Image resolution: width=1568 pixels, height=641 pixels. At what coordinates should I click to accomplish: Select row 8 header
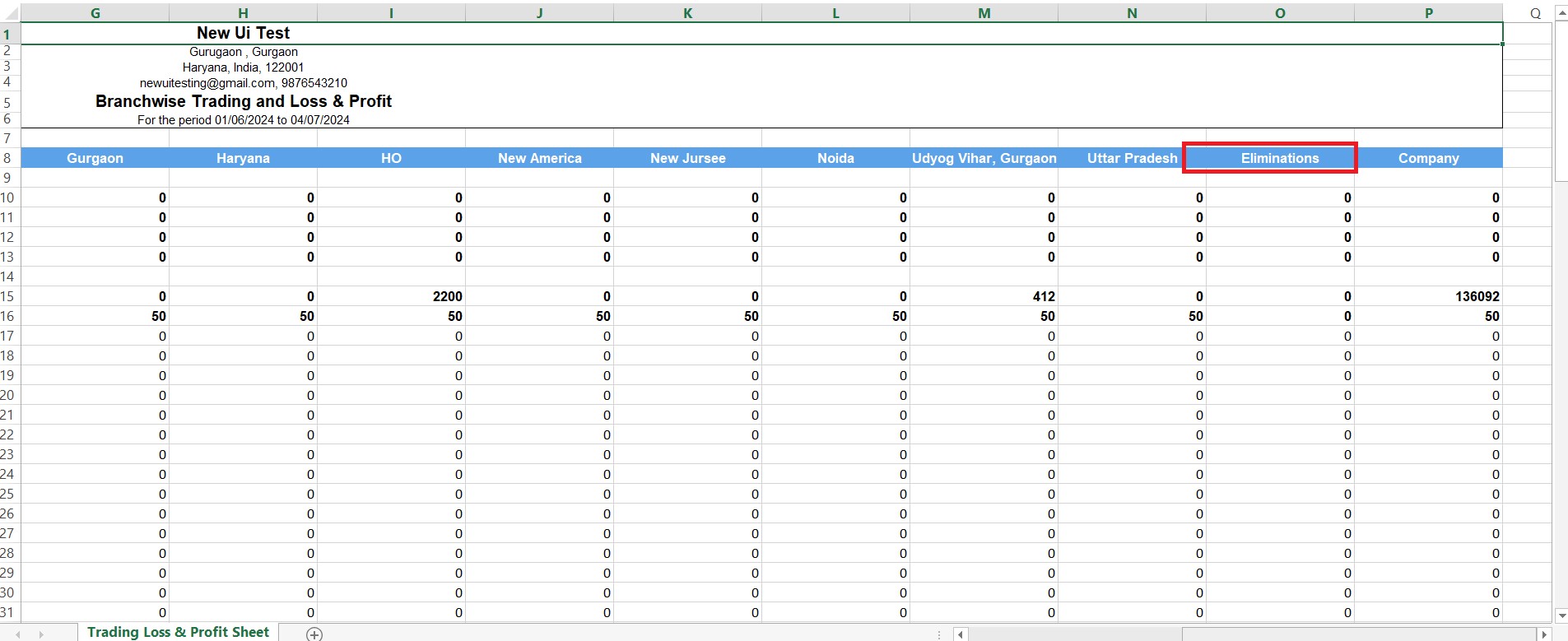pyautogui.click(x=8, y=158)
